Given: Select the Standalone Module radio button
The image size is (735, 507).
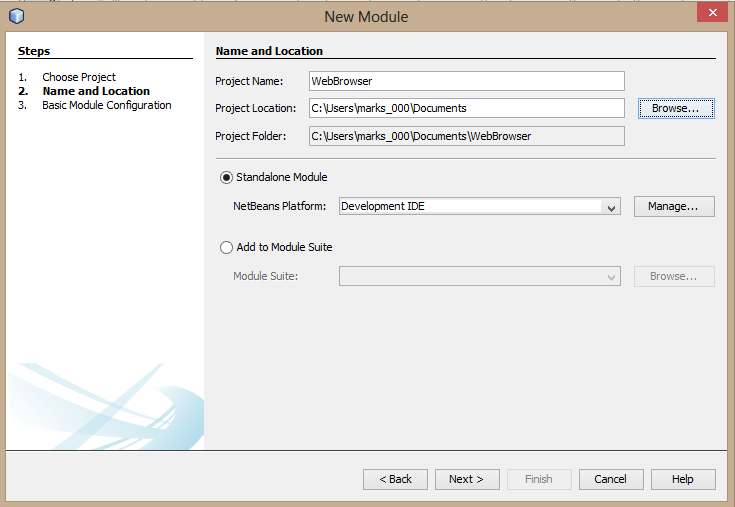Looking at the screenshot, I should pyautogui.click(x=227, y=177).
